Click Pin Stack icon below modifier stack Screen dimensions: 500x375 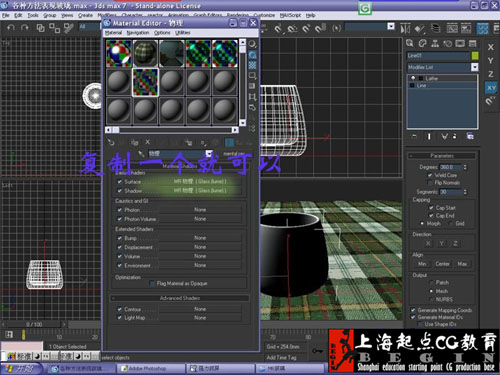[414, 136]
